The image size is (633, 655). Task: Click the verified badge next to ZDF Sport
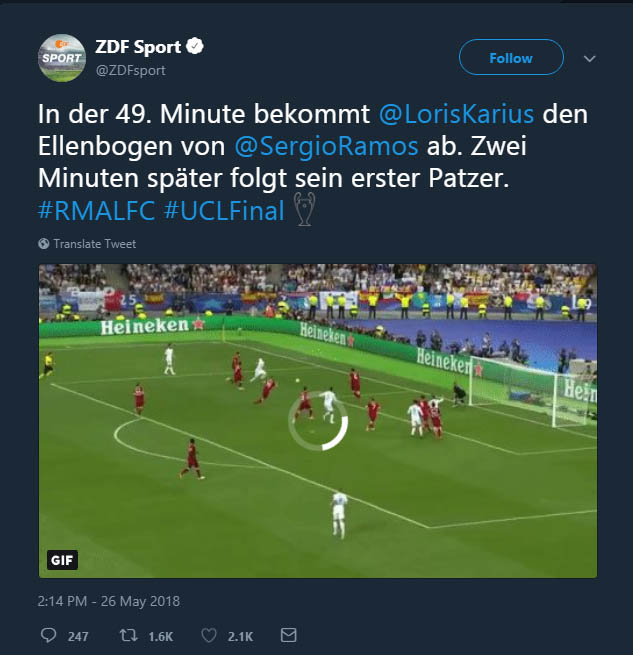tap(195, 46)
